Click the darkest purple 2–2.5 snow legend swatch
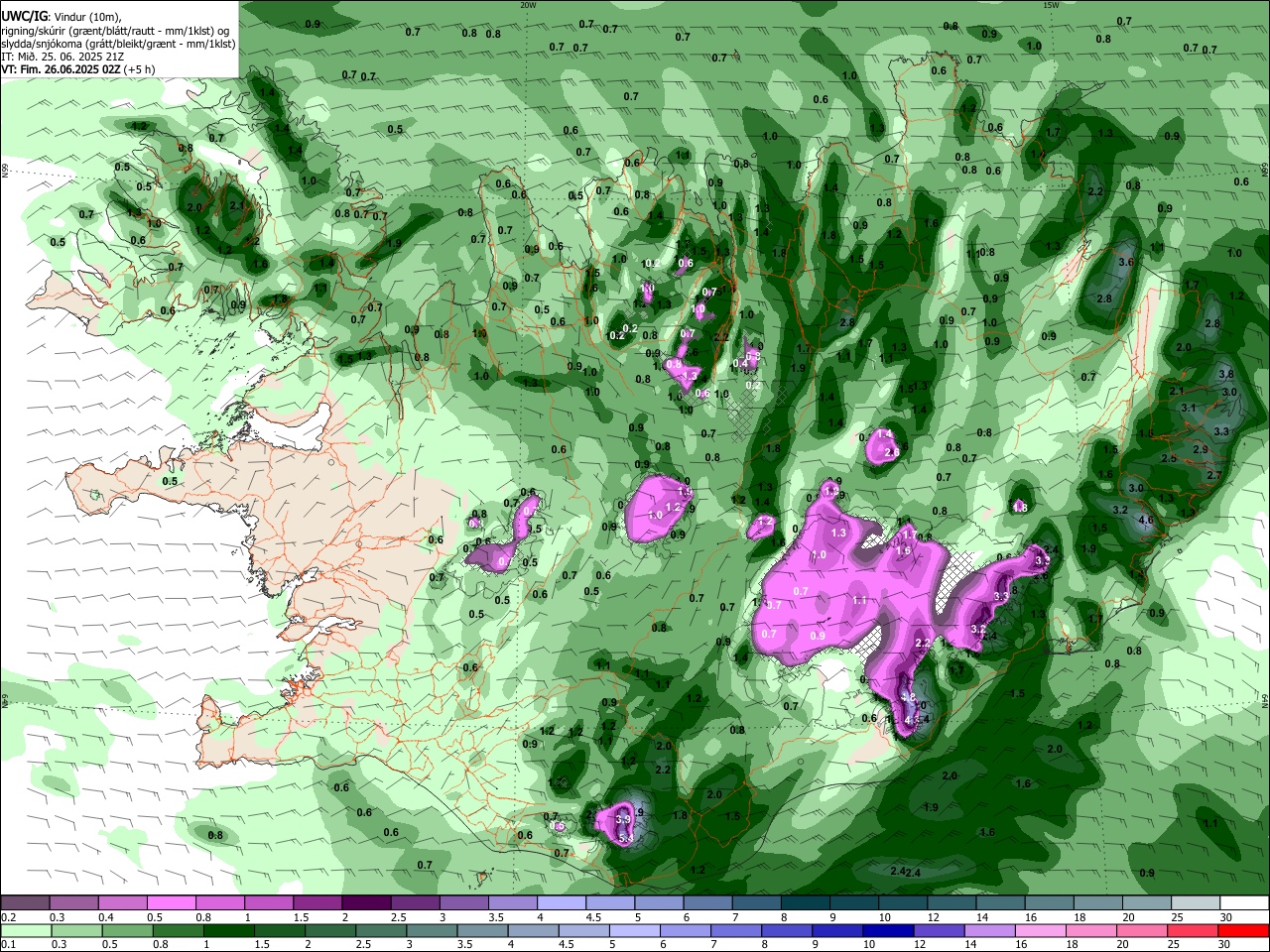This screenshot has width=1270, height=952. 365,903
